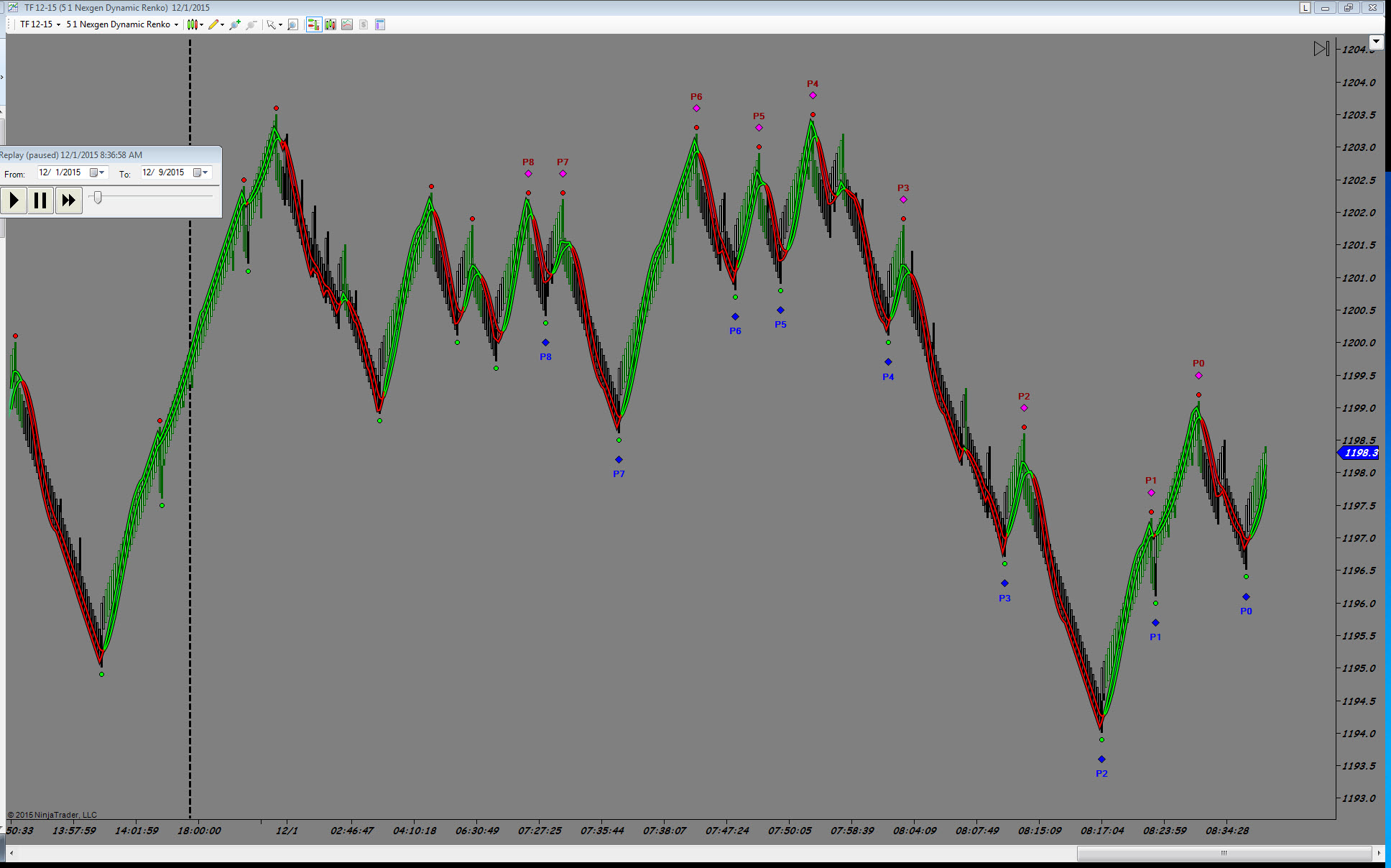Open the chart style candlestick dropdown
1391x868 pixels.
tap(193, 24)
